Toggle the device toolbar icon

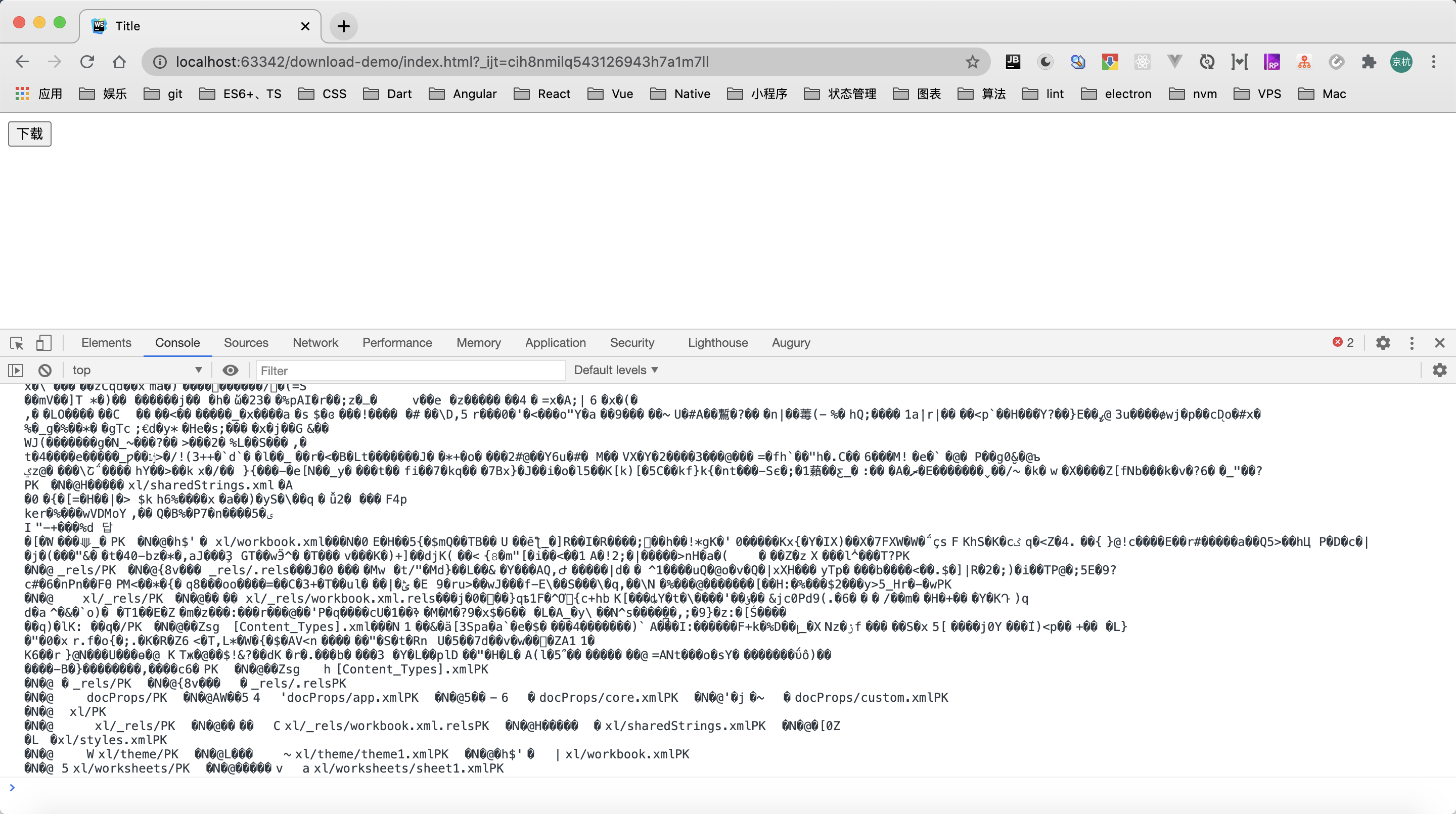[43, 343]
